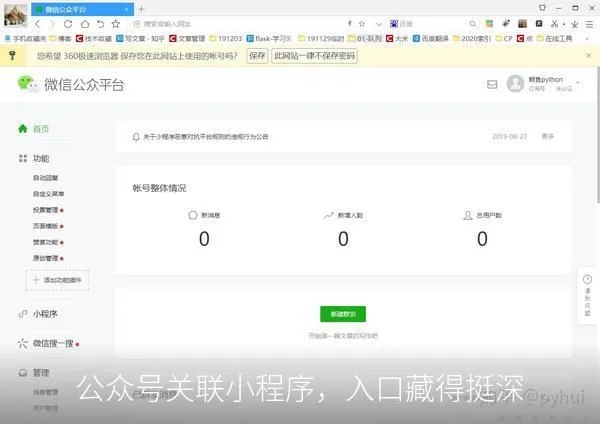The height and width of the screenshot is (424, 600).
Task: Open the colorful grid extension icon
Action: tap(489, 24)
